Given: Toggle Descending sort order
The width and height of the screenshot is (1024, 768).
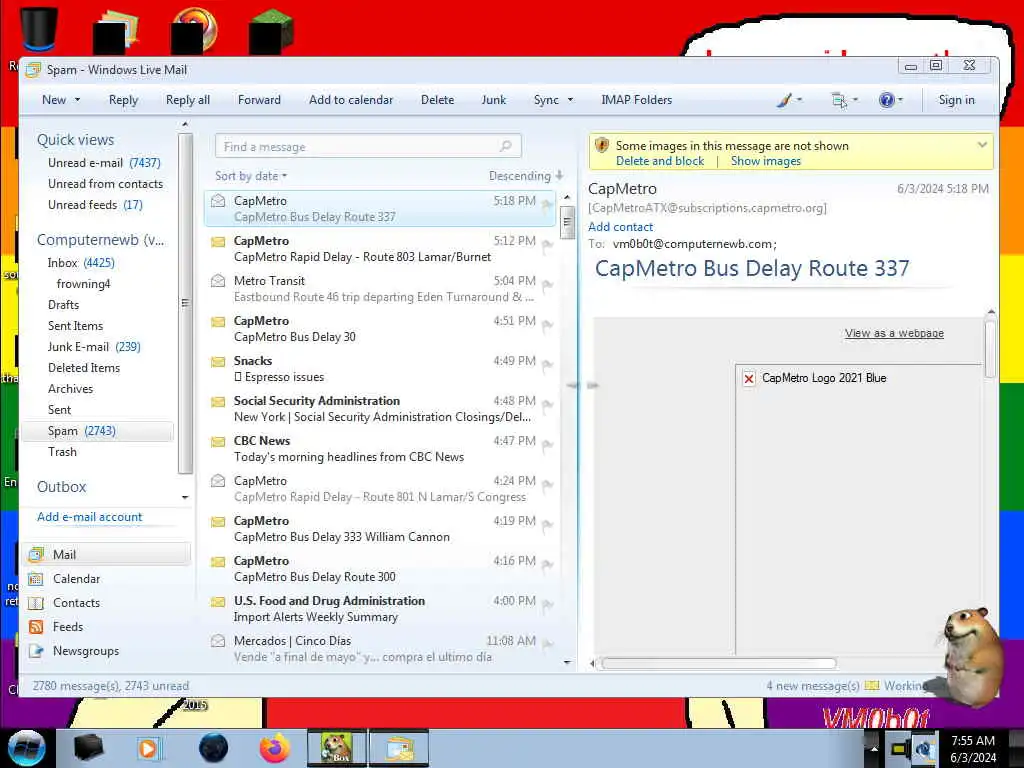Looking at the screenshot, I should [526, 176].
